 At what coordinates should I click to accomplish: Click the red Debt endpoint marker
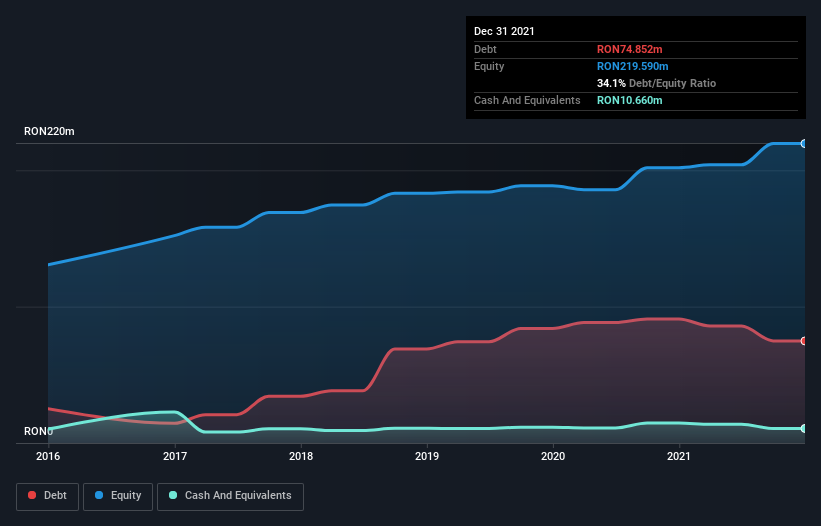click(x=804, y=341)
